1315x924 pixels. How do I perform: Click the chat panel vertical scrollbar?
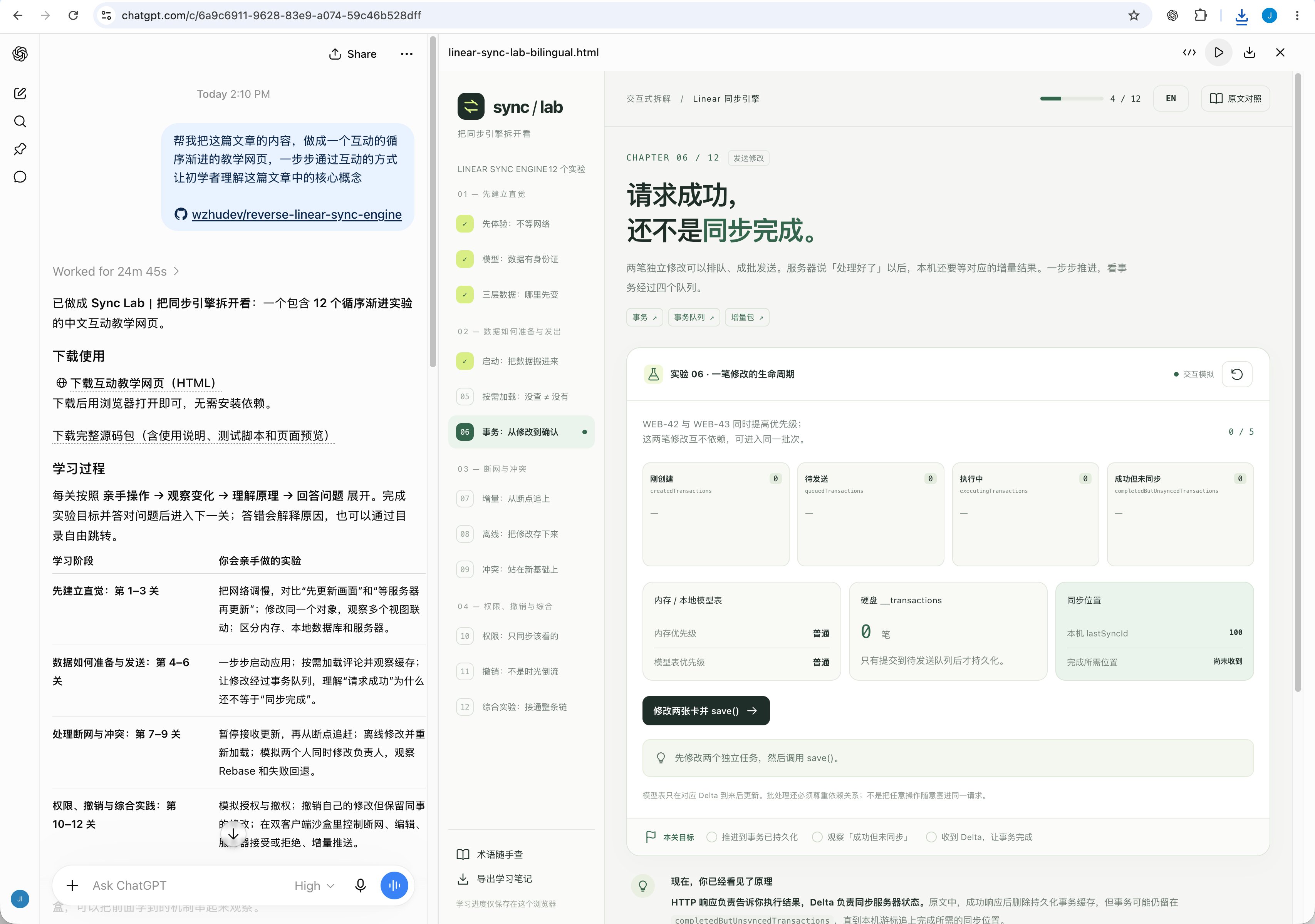pos(433,202)
